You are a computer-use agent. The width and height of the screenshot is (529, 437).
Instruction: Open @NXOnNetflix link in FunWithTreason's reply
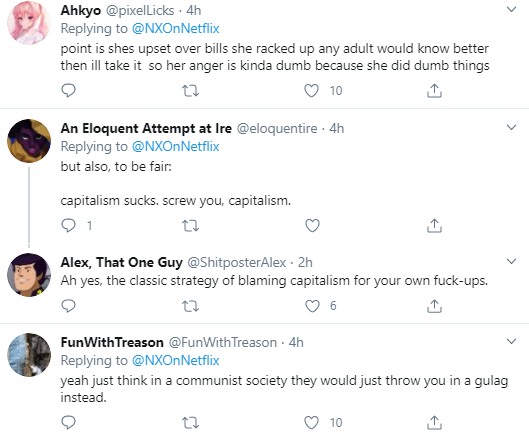point(175,360)
